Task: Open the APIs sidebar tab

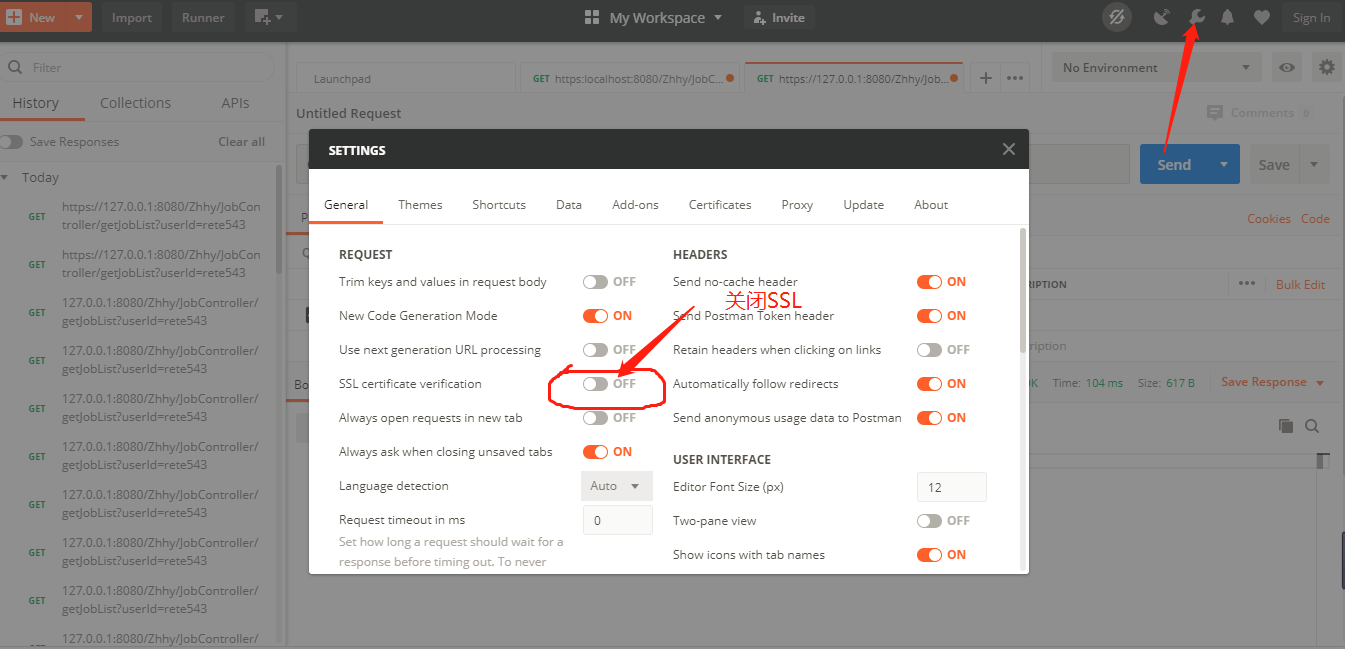Action: (x=236, y=103)
